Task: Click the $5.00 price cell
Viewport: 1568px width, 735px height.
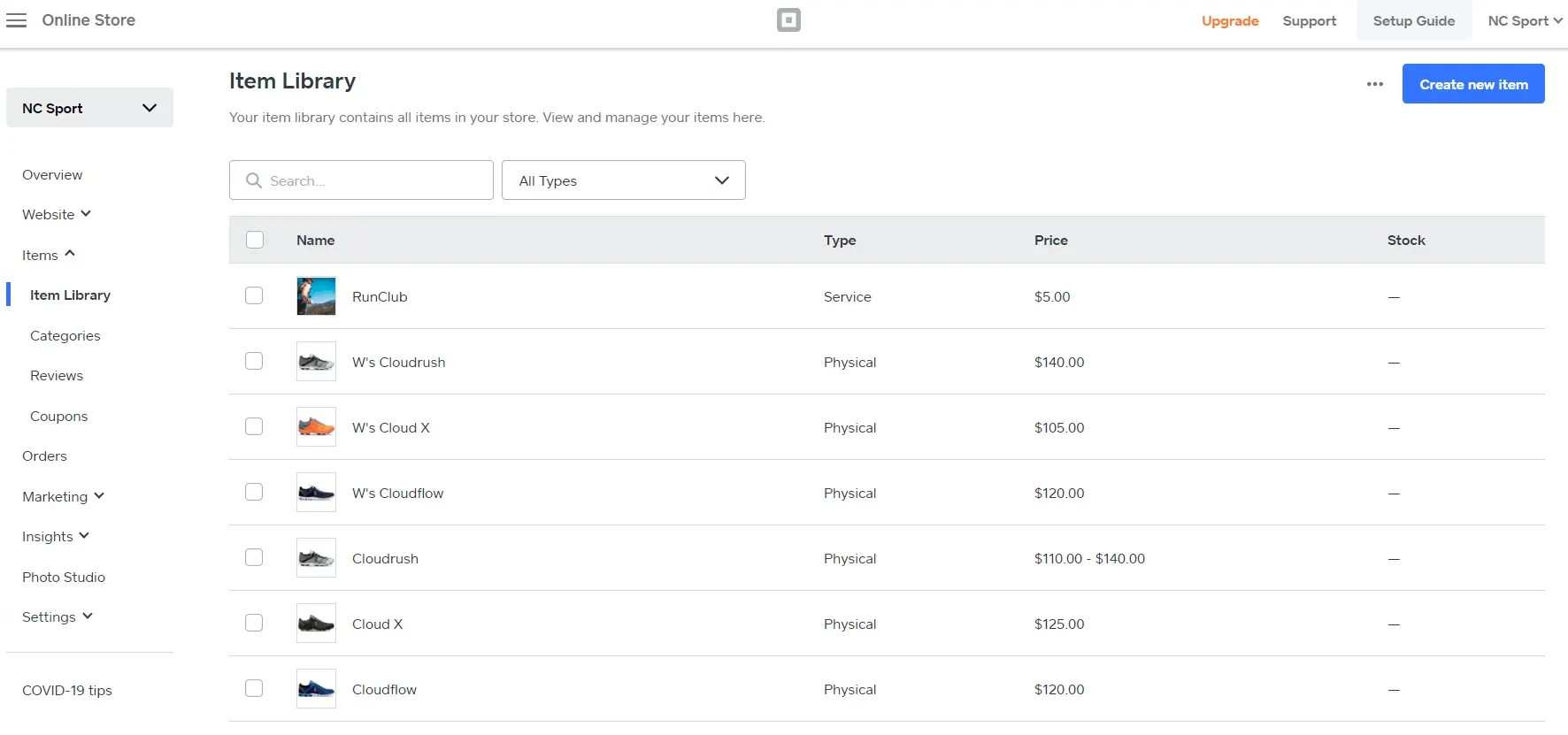Action: pyautogui.click(x=1052, y=296)
